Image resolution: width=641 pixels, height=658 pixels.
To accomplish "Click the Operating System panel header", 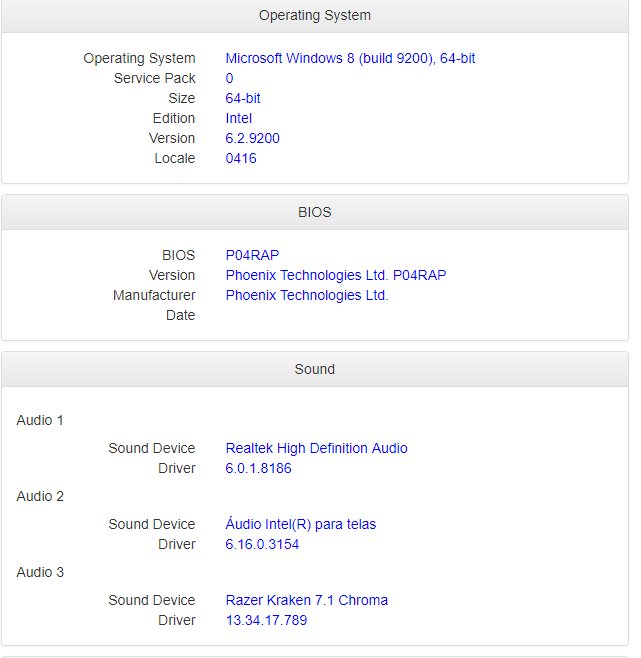I will pyautogui.click(x=314, y=16).
